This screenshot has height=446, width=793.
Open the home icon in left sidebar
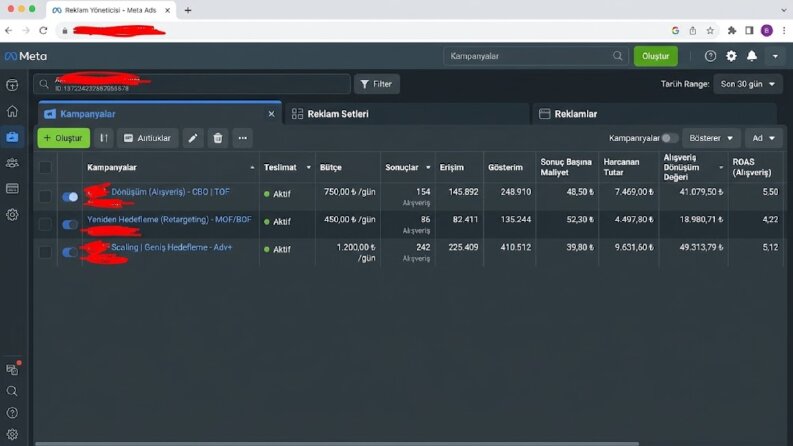click(12, 111)
